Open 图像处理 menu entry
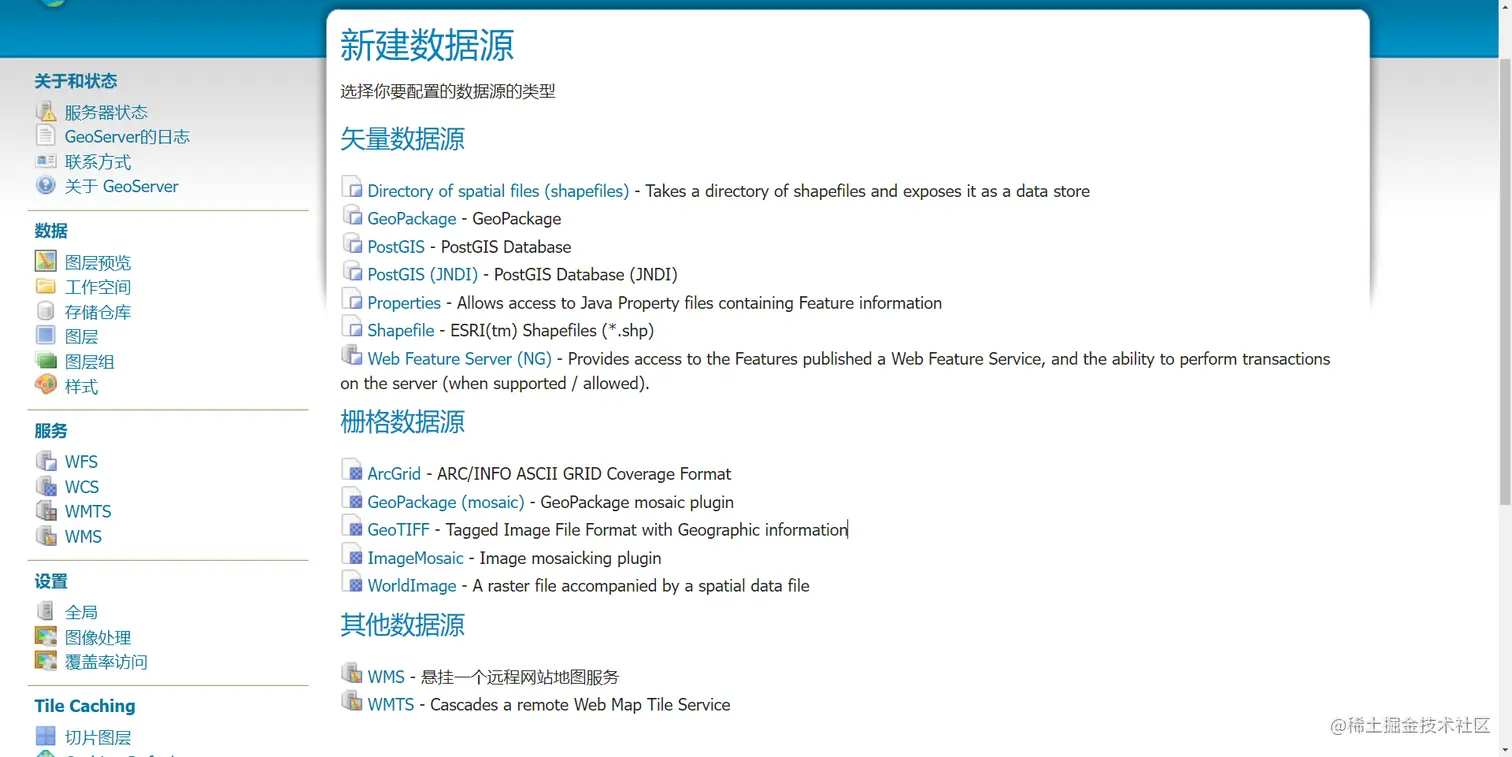The image size is (1512, 757). click(98, 637)
